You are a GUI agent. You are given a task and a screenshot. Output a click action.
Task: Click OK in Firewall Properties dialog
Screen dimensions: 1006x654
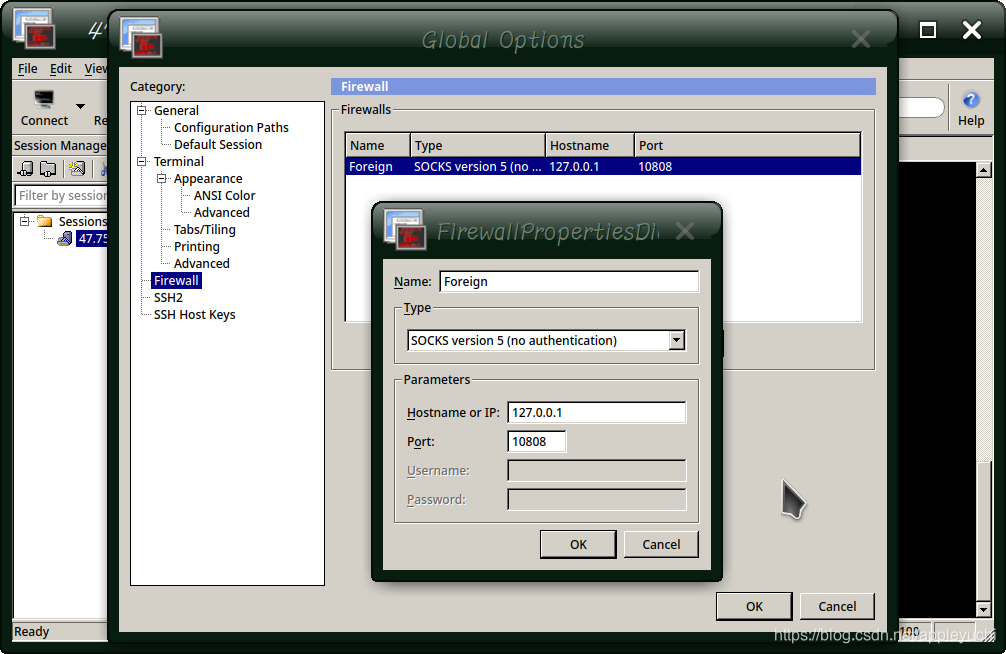tap(578, 544)
